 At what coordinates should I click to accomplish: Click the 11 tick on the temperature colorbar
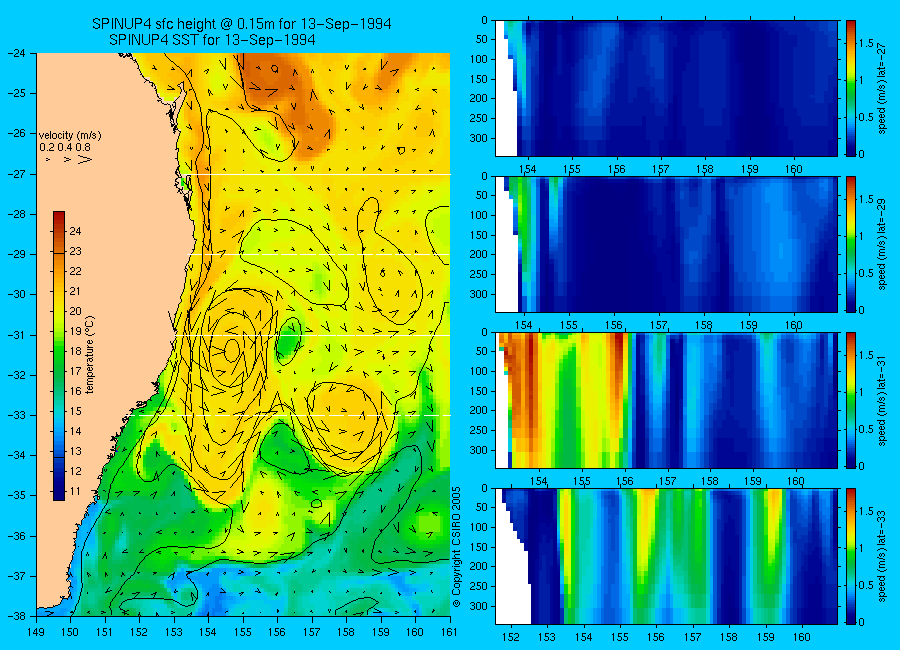click(75, 492)
